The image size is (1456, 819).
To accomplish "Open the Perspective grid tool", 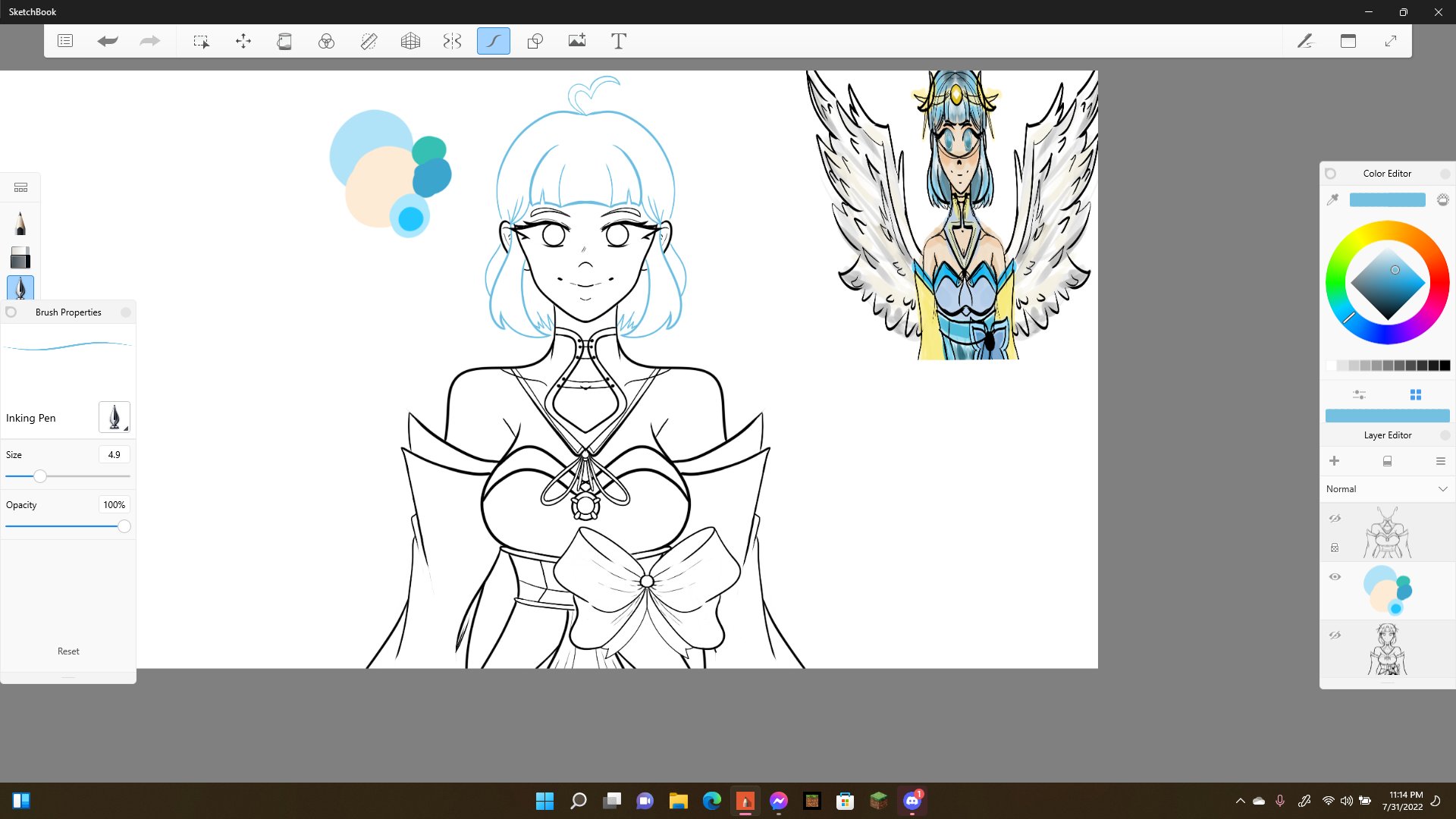I will (410, 41).
